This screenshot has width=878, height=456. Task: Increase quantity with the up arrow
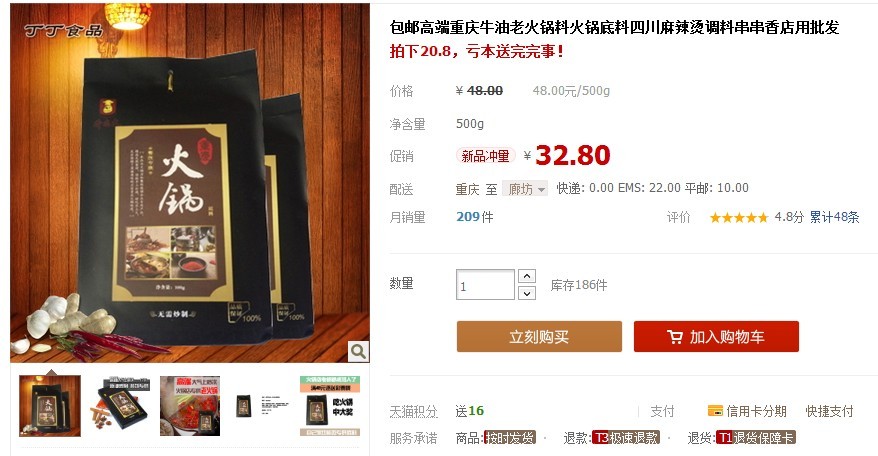(x=527, y=276)
